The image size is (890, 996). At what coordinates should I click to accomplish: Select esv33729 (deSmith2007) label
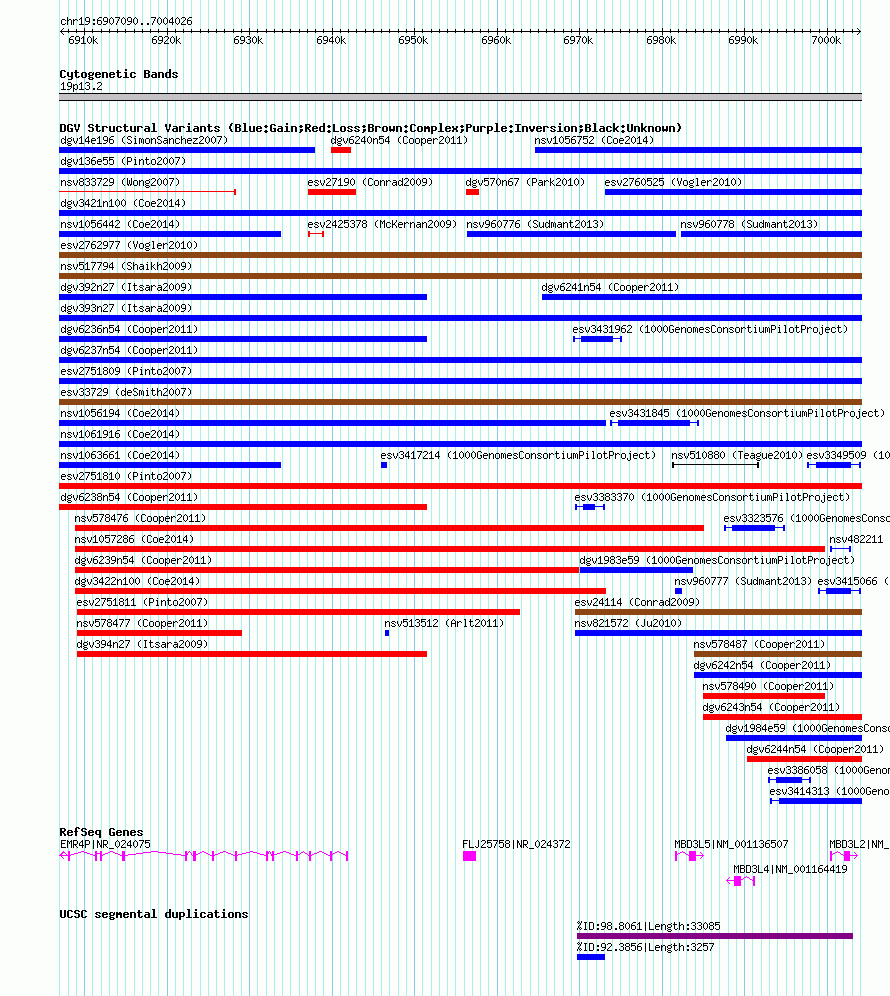[126, 392]
